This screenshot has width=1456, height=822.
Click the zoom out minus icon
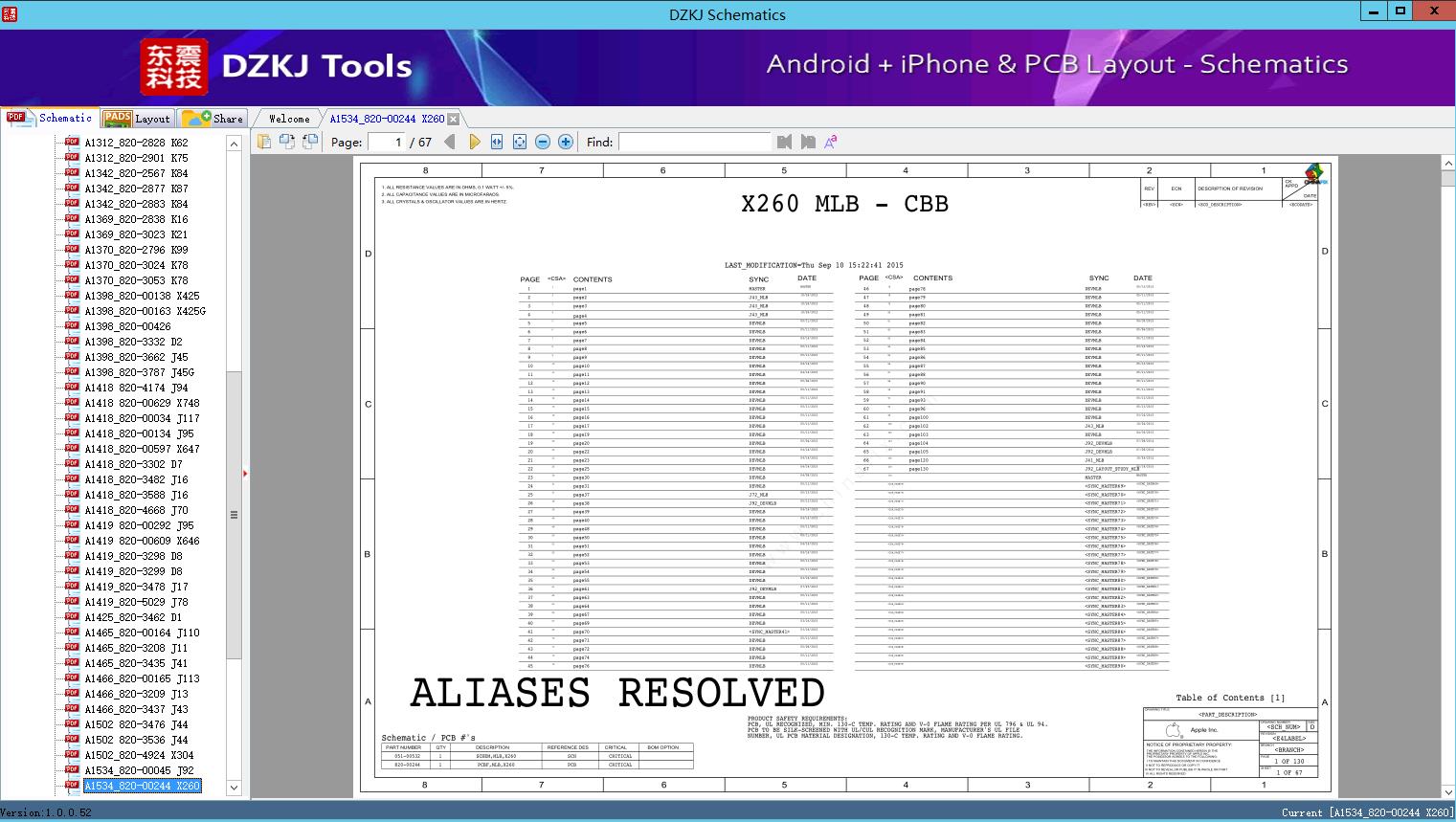543,142
